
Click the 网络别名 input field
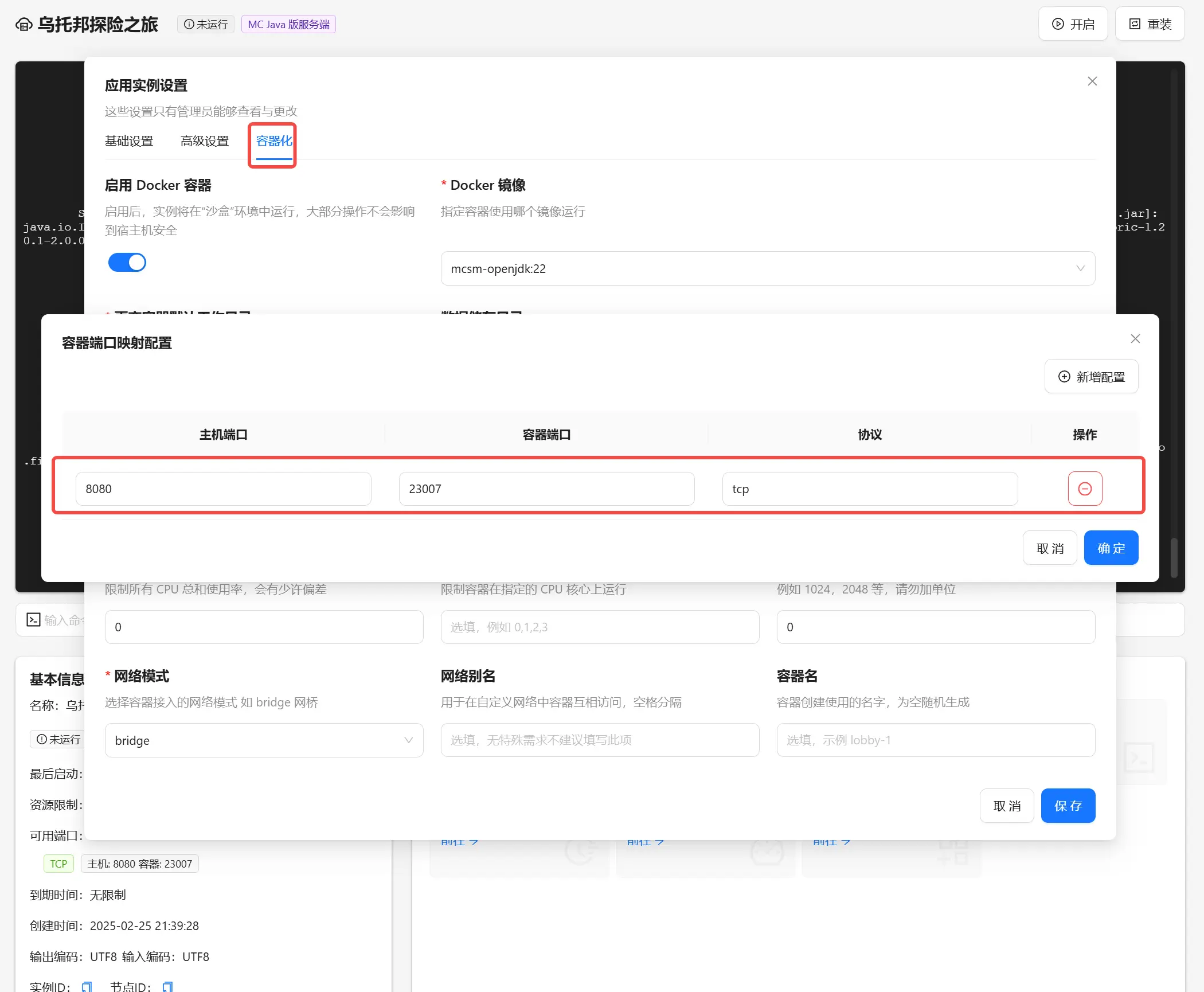[600, 740]
